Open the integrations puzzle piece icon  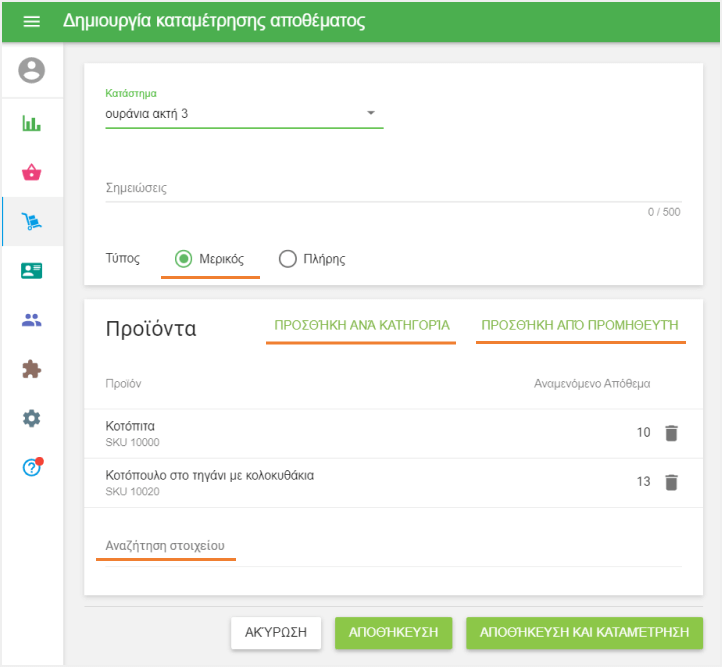click(32, 369)
